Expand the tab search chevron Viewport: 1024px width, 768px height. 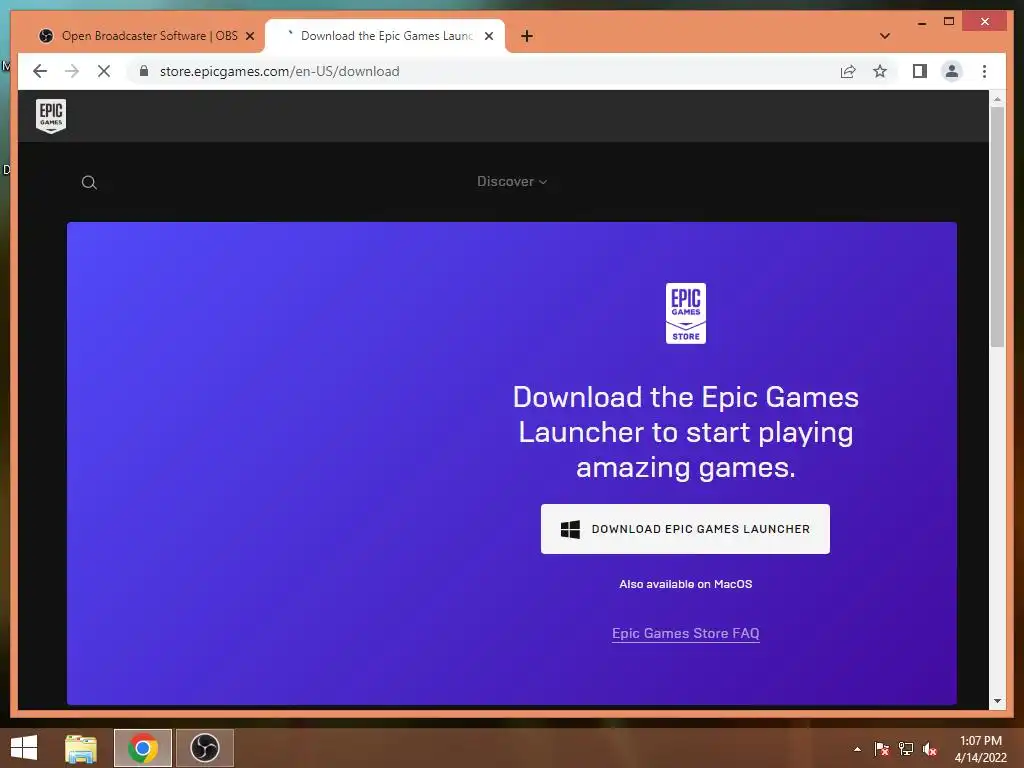tap(885, 36)
